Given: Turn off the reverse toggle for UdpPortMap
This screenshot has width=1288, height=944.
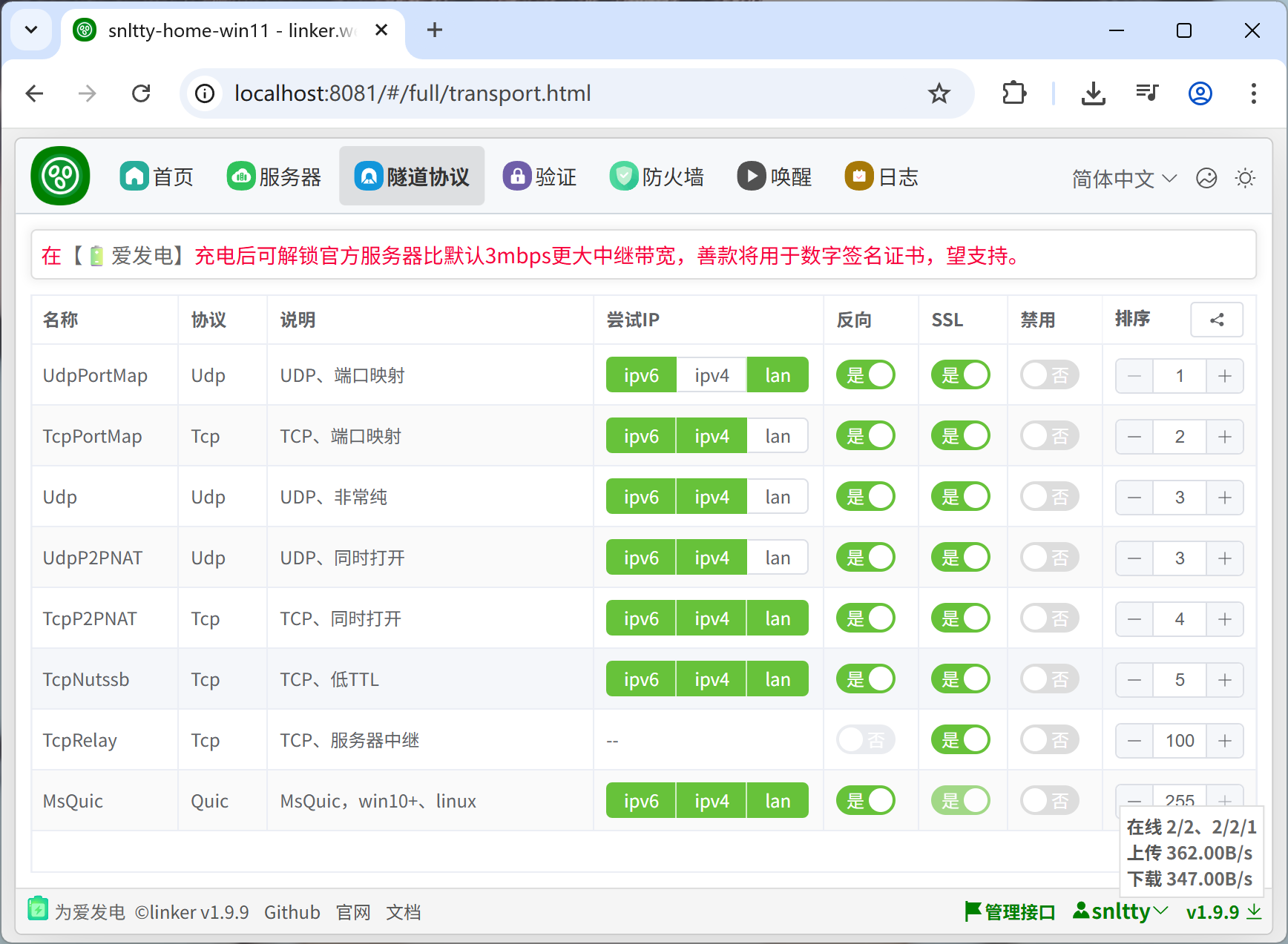Looking at the screenshot, I should [865, 375].
